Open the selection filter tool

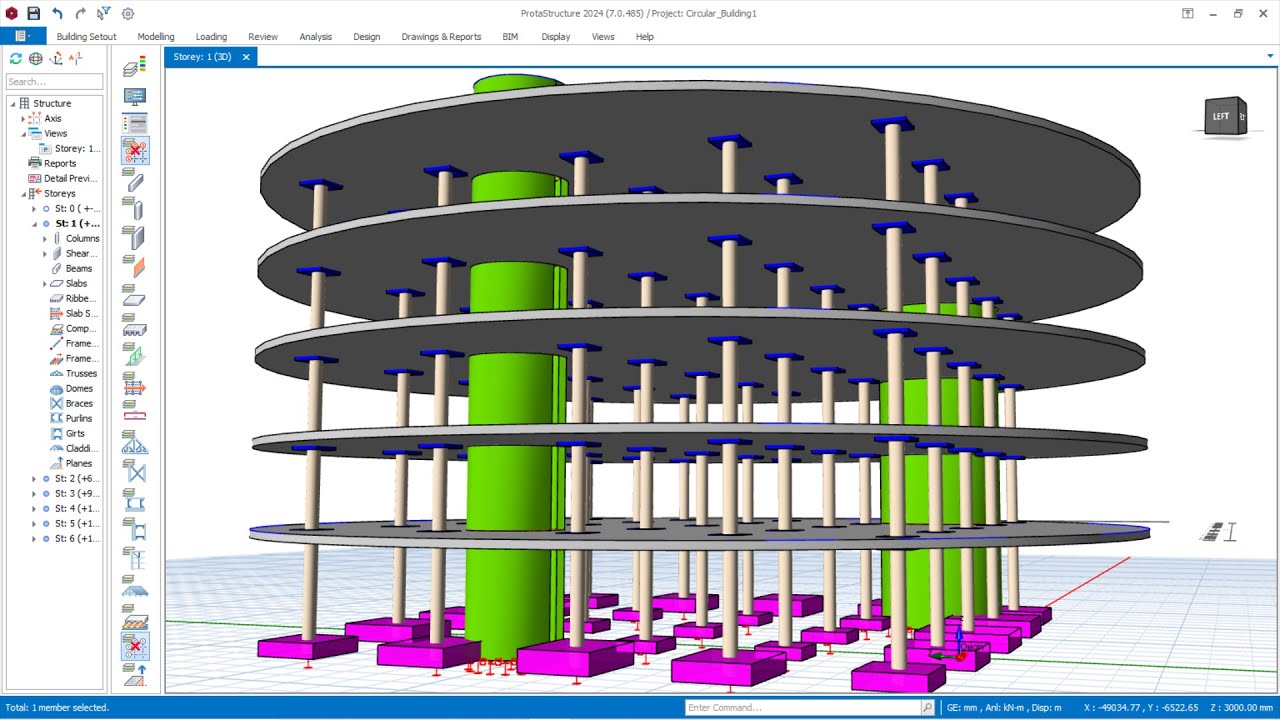tap(104, 13)
